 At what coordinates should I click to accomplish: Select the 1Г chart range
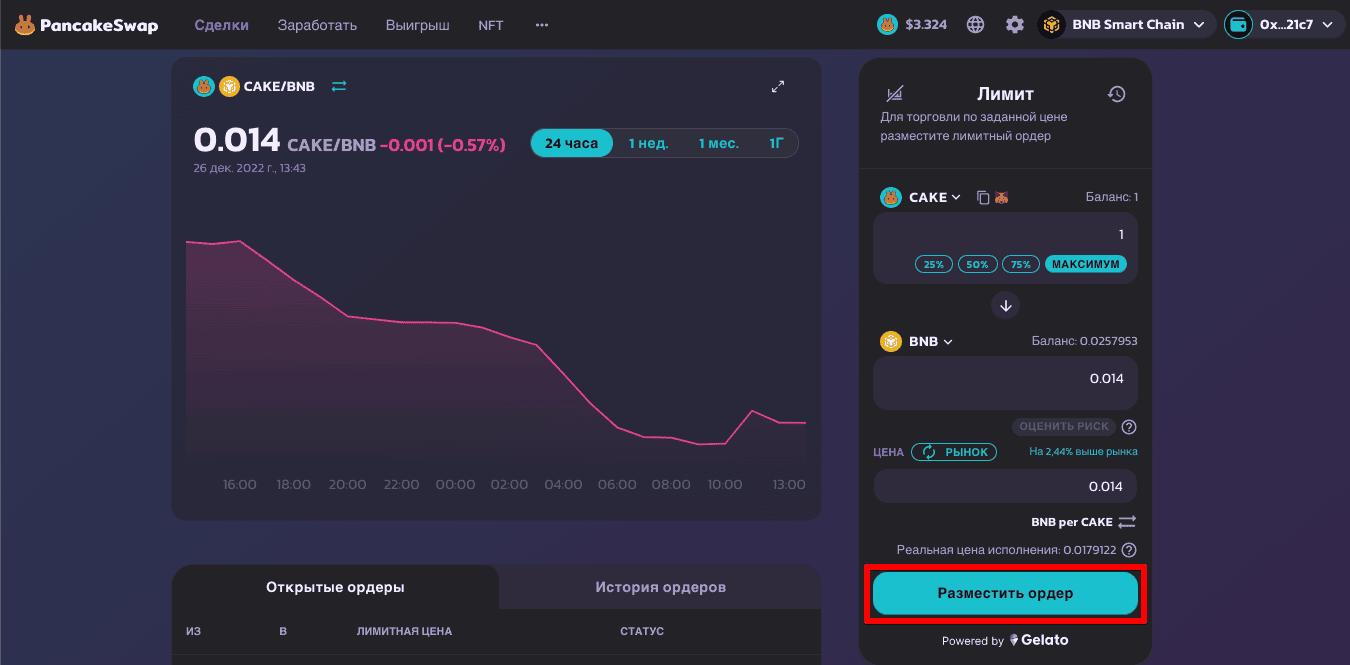[x=776, y=143]
